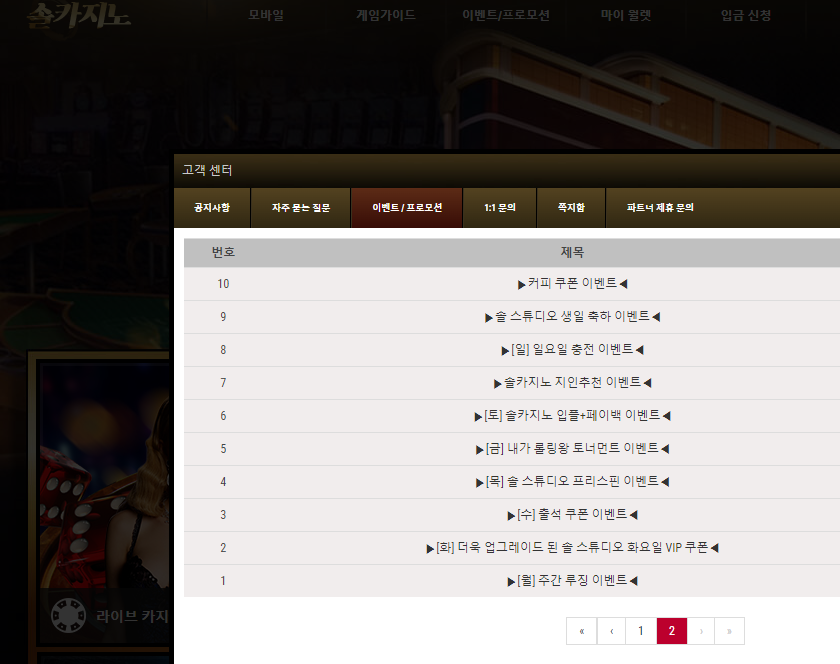
Task: Click the next page single-right arrow
Action: (701, 631)
